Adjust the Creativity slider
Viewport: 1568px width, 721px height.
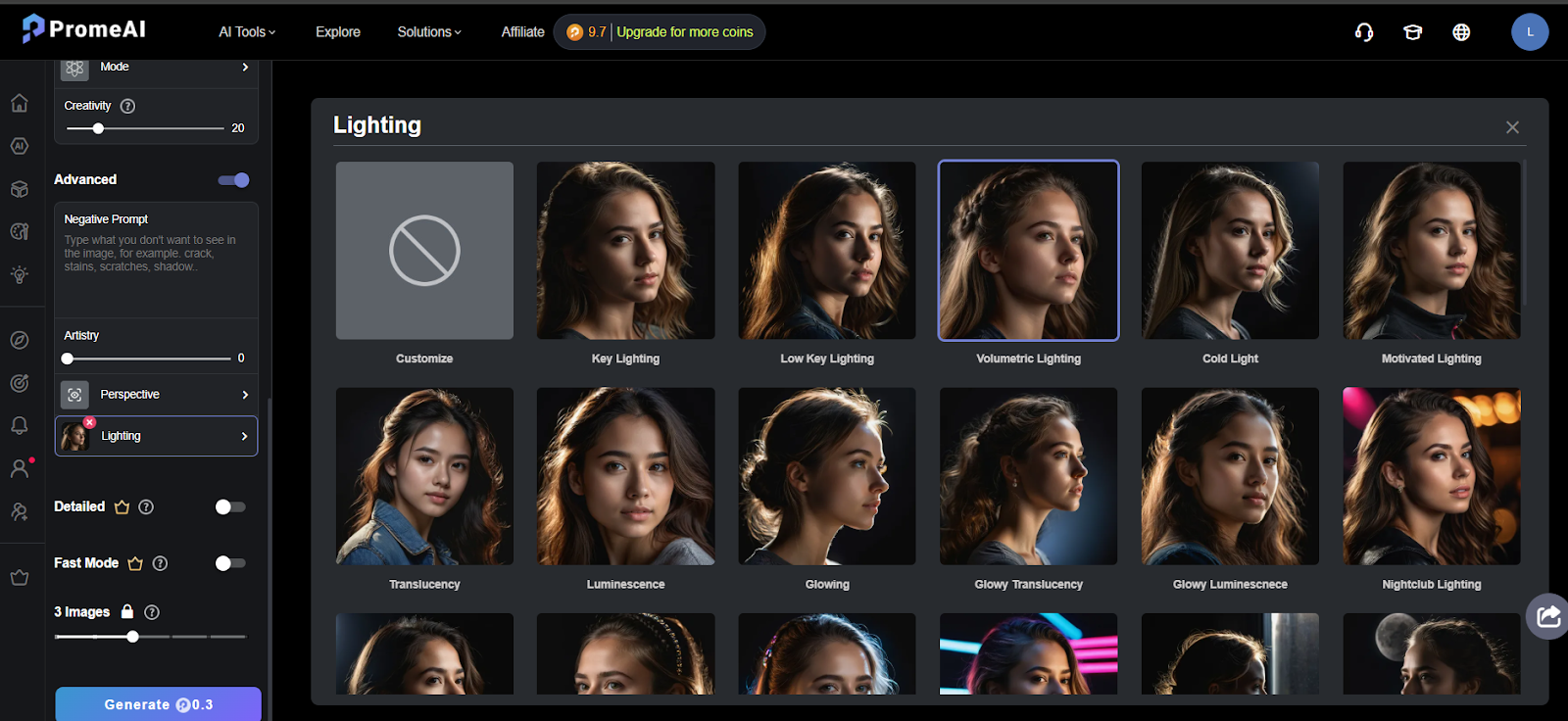pyautogui.click(x=145, y=128)
